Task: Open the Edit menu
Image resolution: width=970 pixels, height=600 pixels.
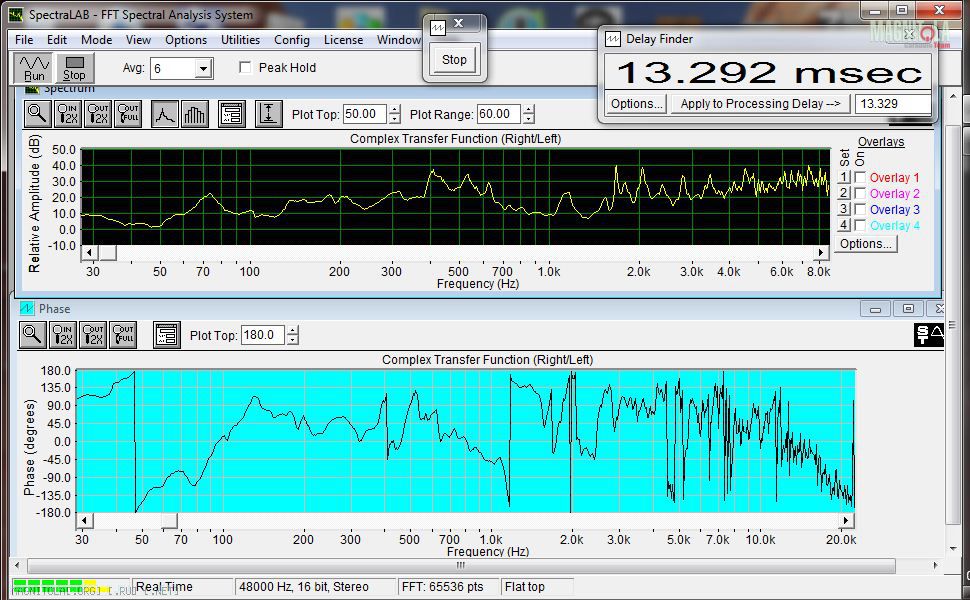Action: (57, 40)
